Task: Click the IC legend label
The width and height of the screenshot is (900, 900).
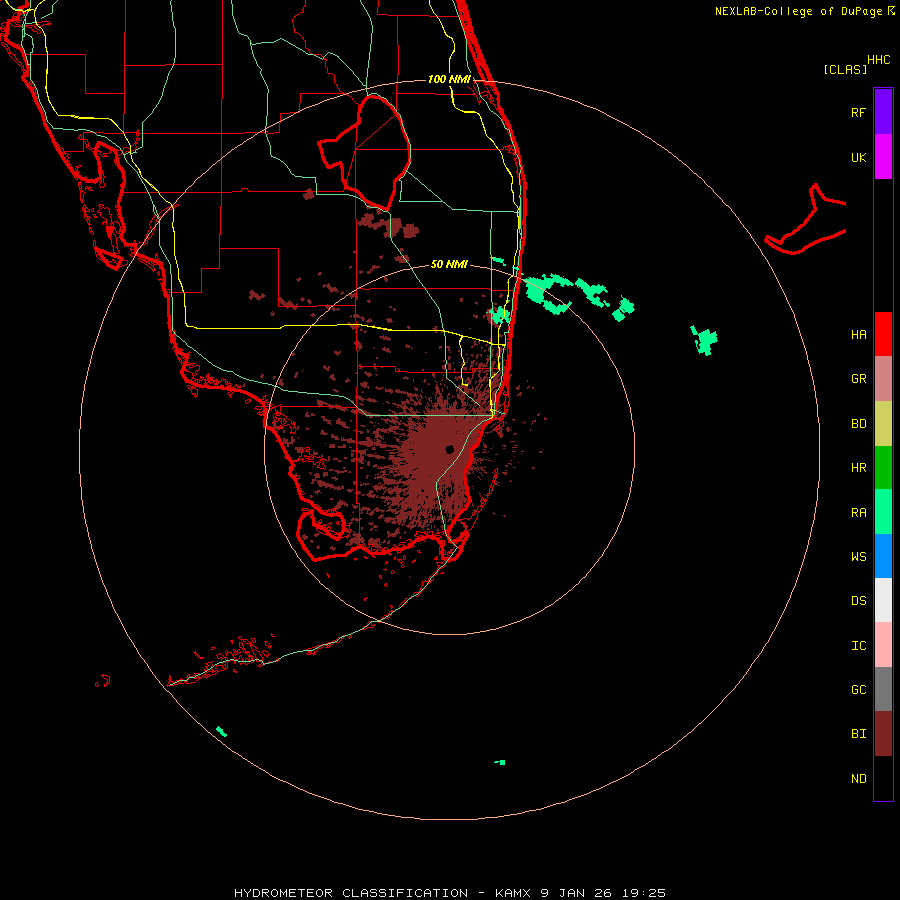Action: [x=858, y=646]
